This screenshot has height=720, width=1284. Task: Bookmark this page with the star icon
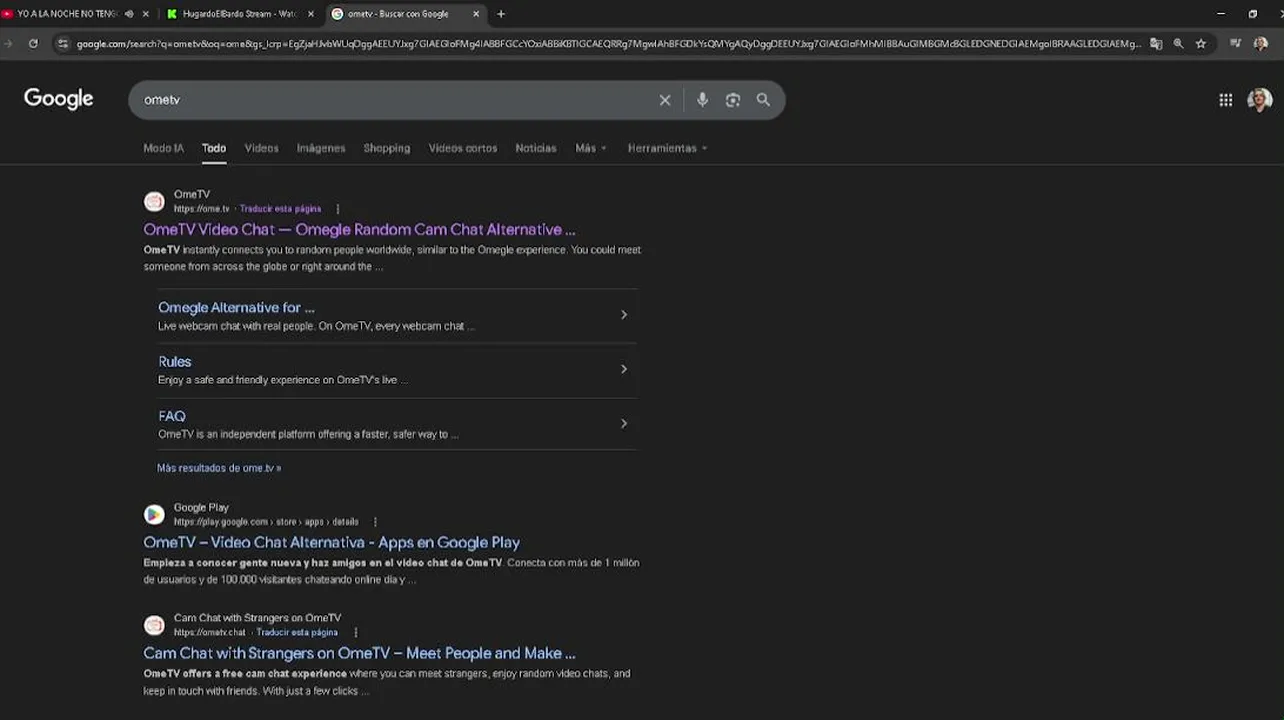pos(1200,44)
